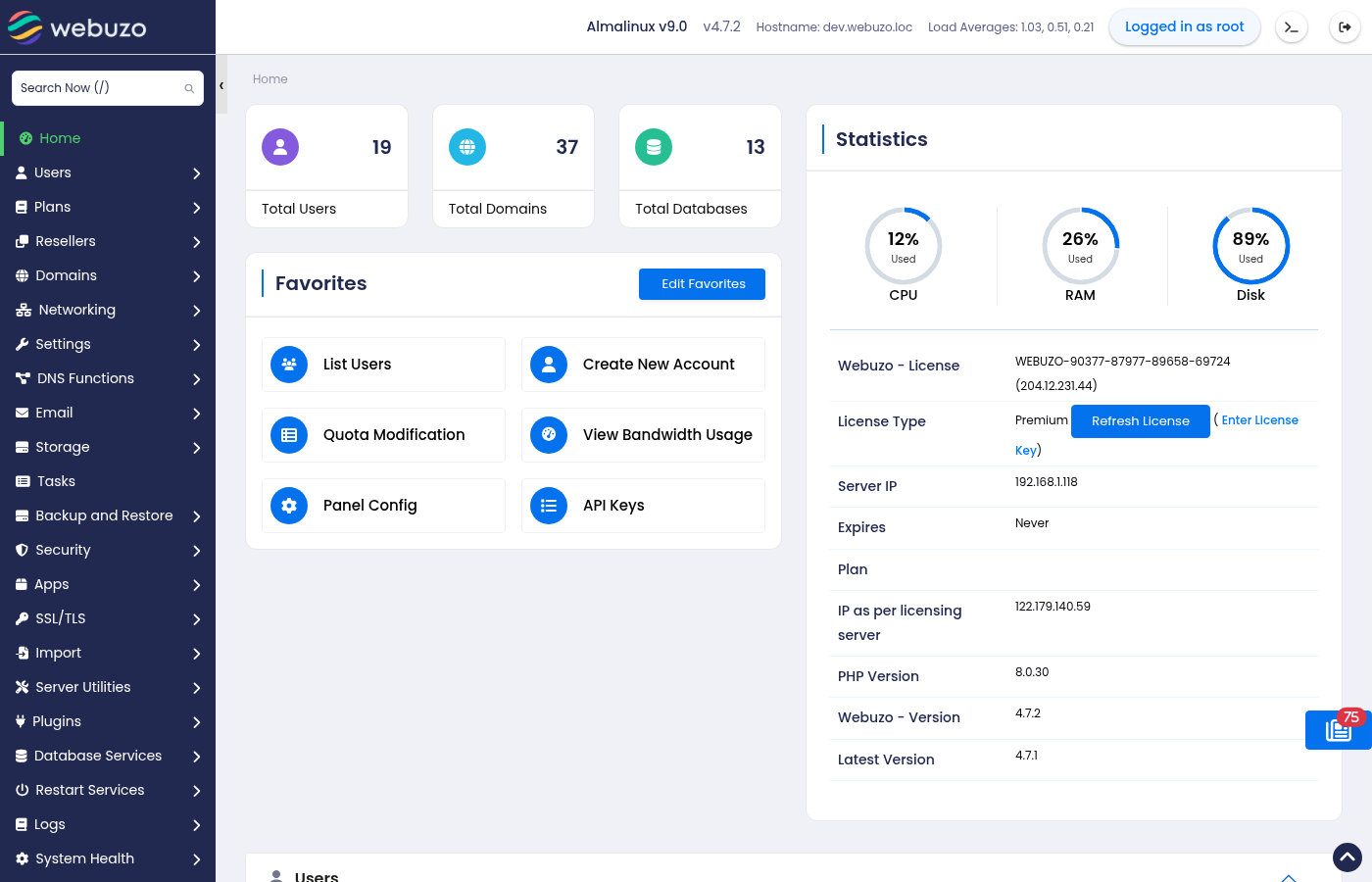Open the Logs sidebar menu
The image size is (1372, 882).
click(108, 824)
